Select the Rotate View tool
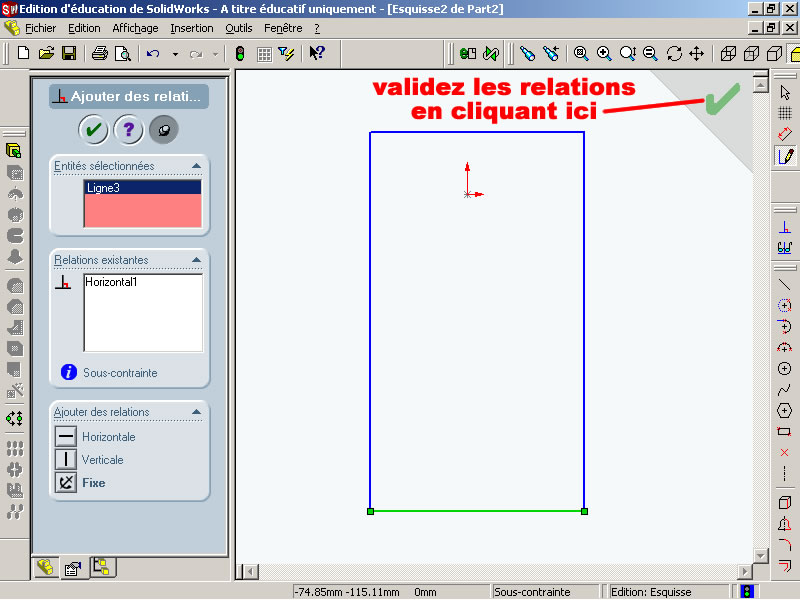This screenshot has width=800, height=600. tap(674, 53)
